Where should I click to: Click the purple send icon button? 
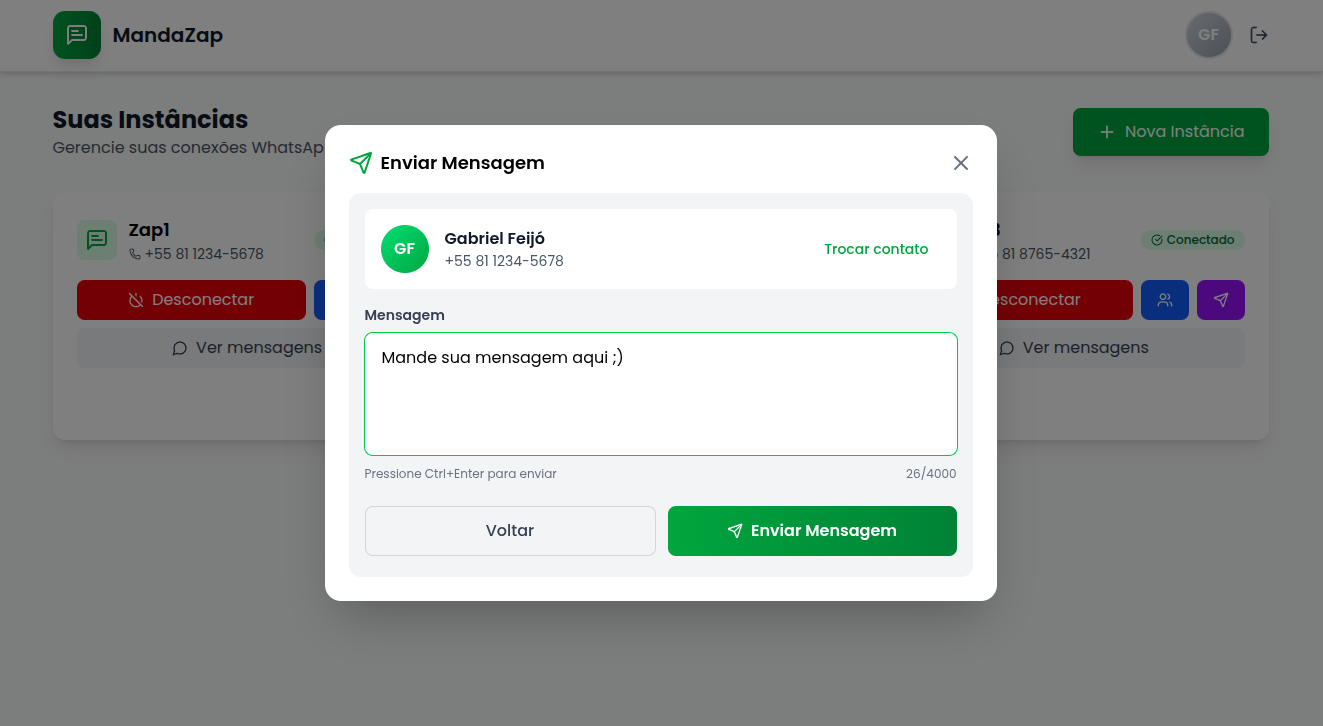click(x=1221, y=300)
